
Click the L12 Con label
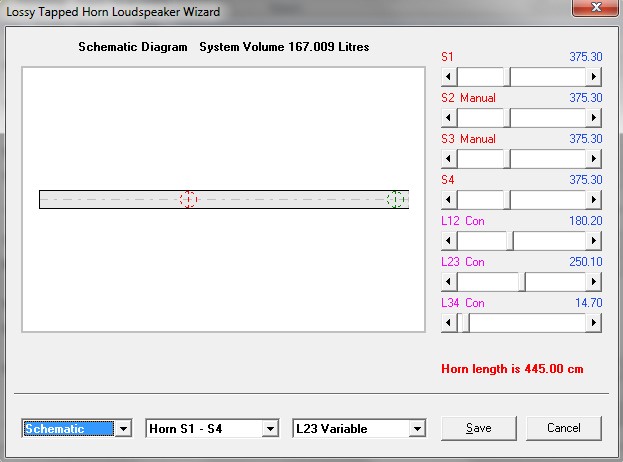click(x=463, y=221)
